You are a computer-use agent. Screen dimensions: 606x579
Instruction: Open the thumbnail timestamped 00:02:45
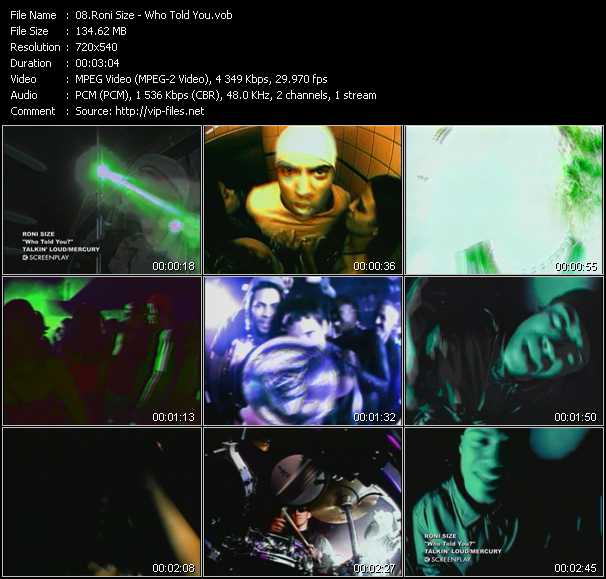click(x=504, y=502)
